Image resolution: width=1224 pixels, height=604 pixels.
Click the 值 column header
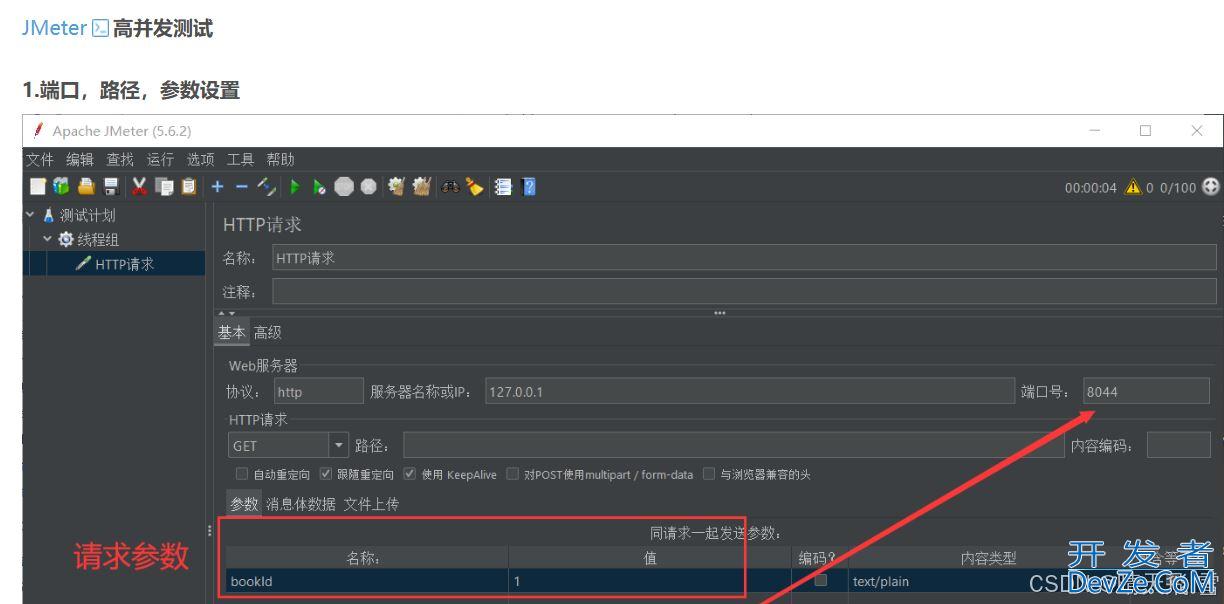click(x=650, y=559)
